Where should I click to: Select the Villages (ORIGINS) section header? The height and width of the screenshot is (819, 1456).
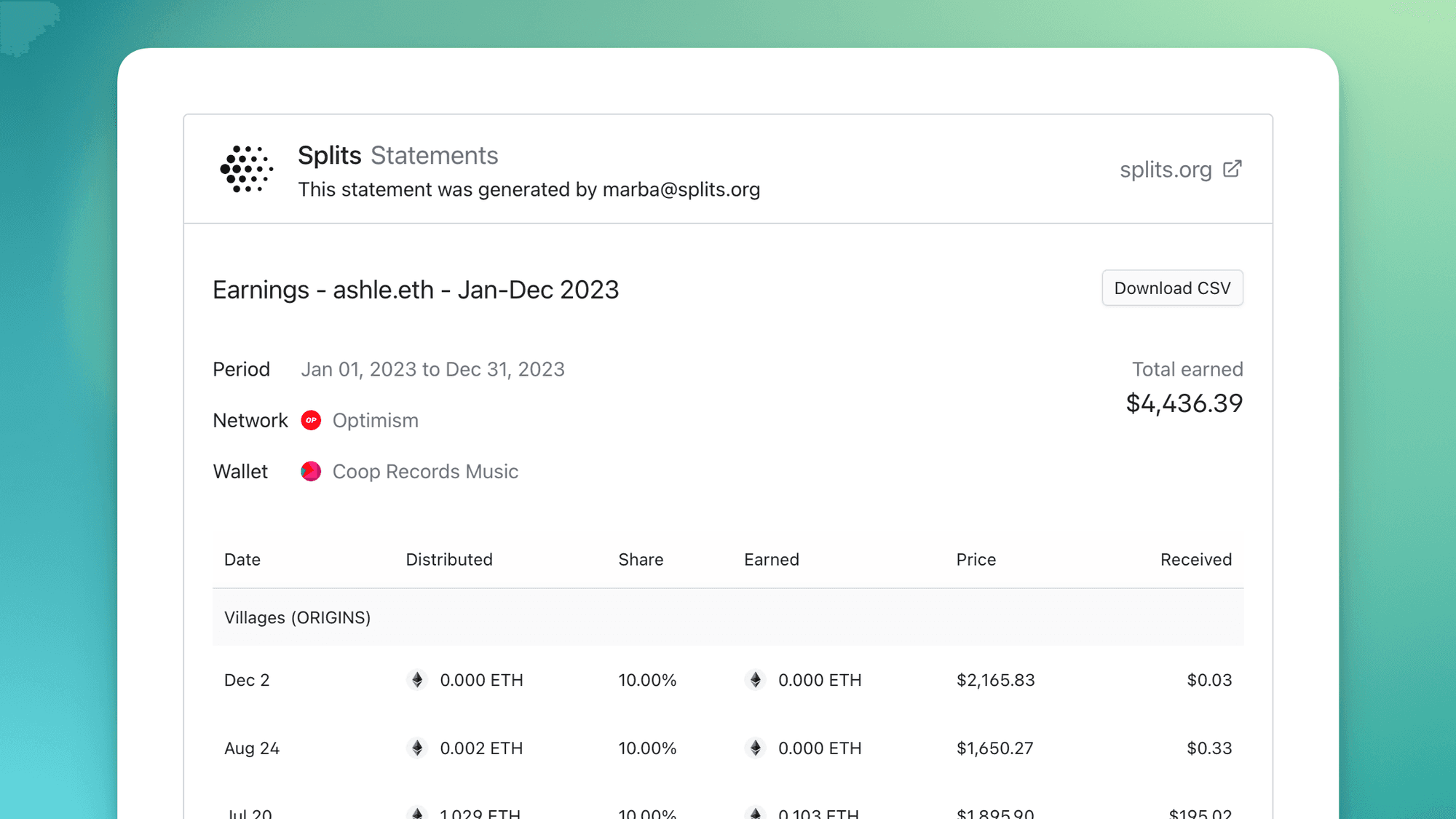tap(297, 617)
